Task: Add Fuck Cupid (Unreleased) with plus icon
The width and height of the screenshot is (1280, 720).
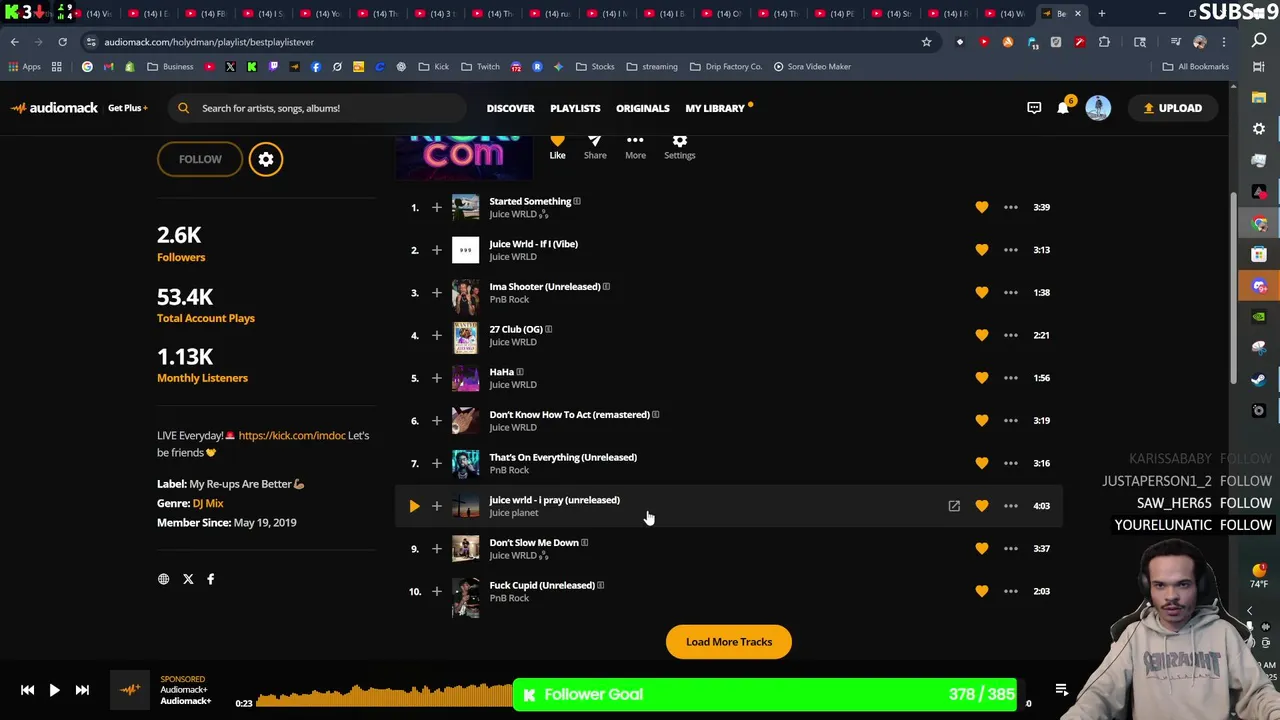Action: (x=436, y=591)
